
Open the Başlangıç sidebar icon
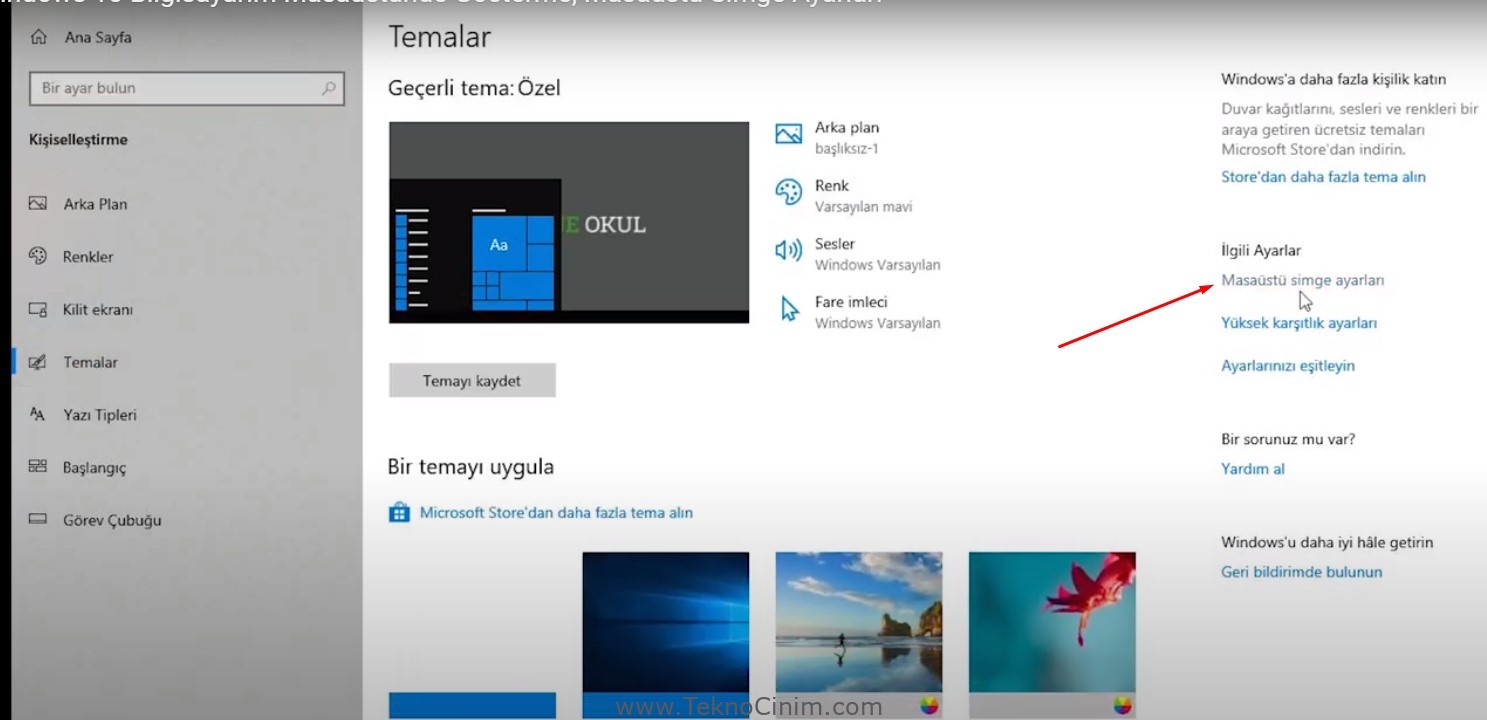pos(38,467)
